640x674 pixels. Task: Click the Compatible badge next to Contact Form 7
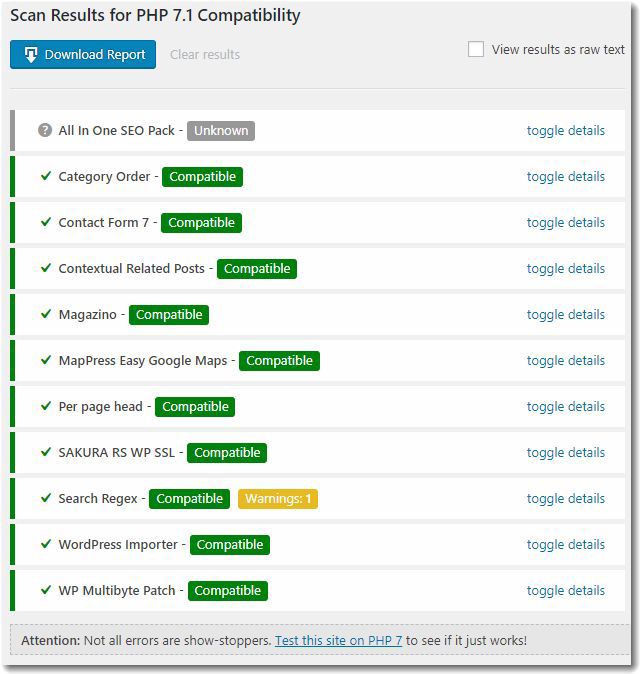pyautogui.click(x=202, y=223)
